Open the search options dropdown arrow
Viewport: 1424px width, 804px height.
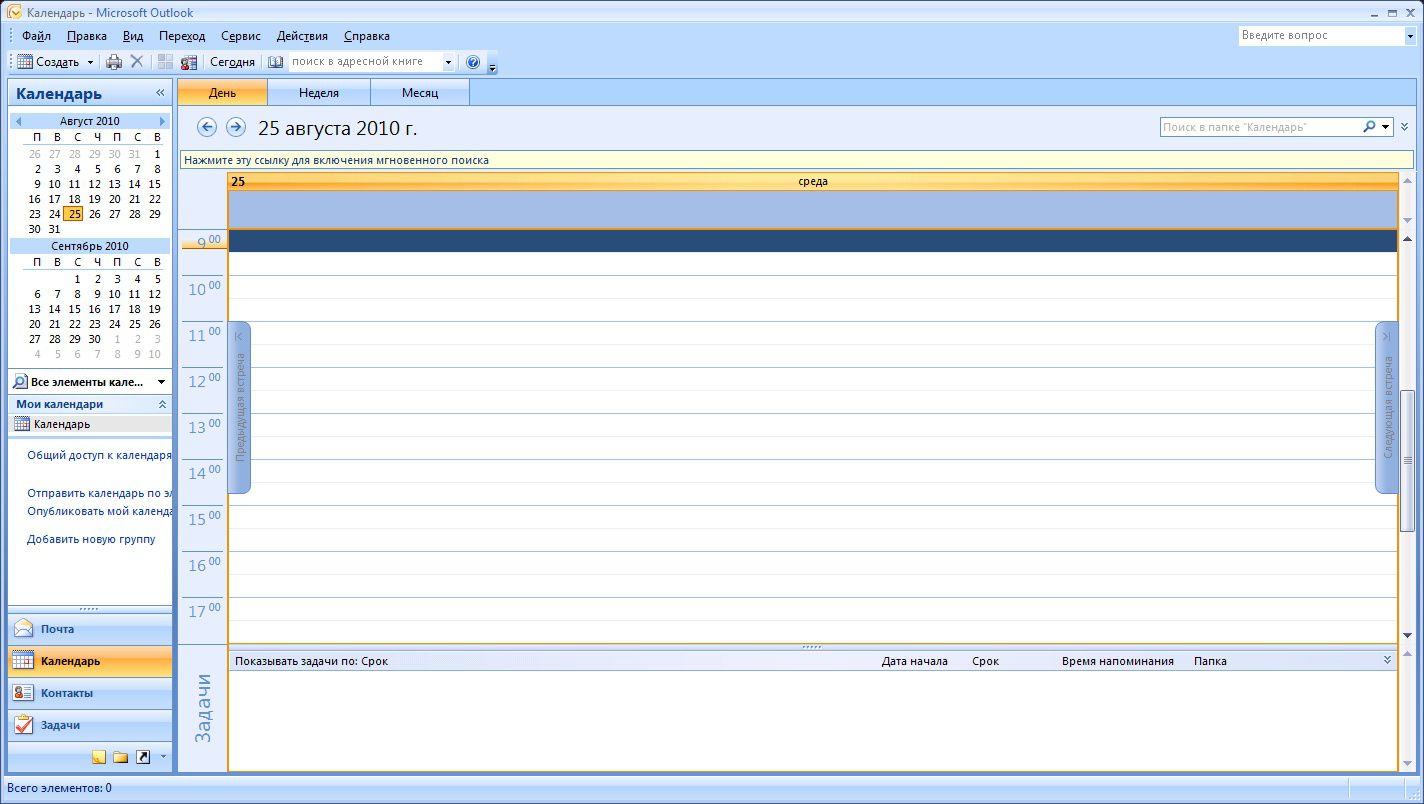pyautogui.click(x=1386, y=127)
